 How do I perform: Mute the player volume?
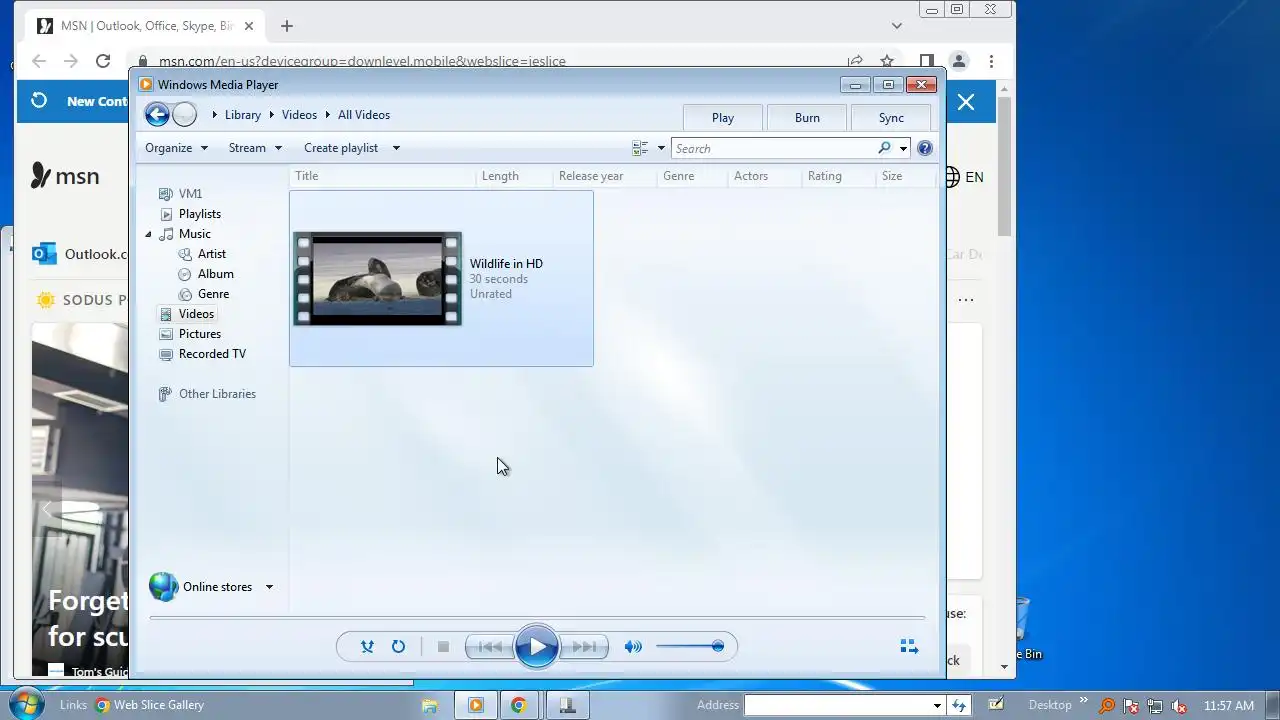[x=633, y=647]
